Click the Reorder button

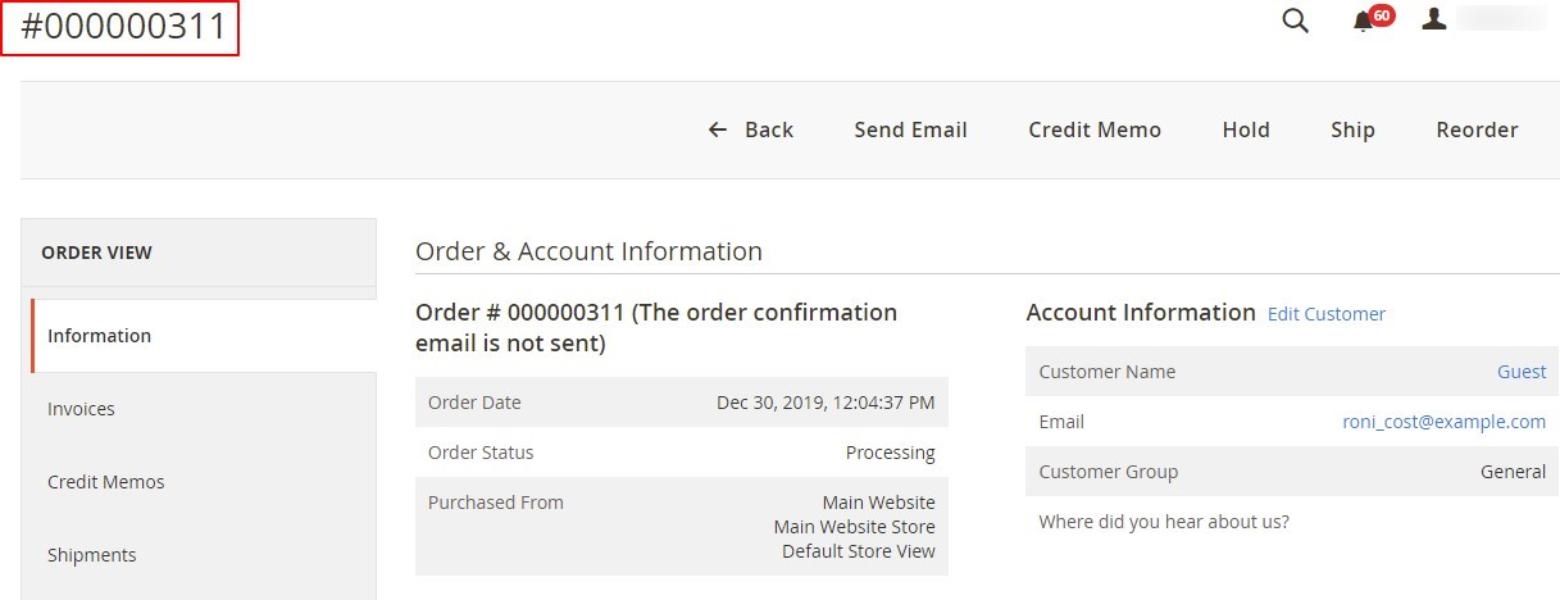tap(1476, 130)
